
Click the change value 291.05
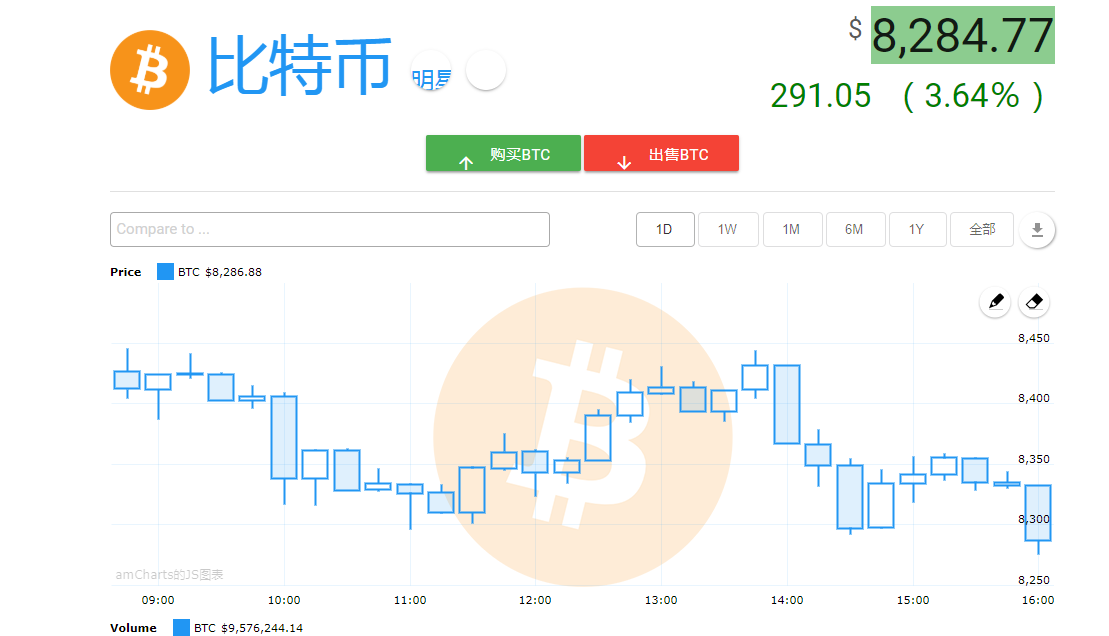[820, 96]
